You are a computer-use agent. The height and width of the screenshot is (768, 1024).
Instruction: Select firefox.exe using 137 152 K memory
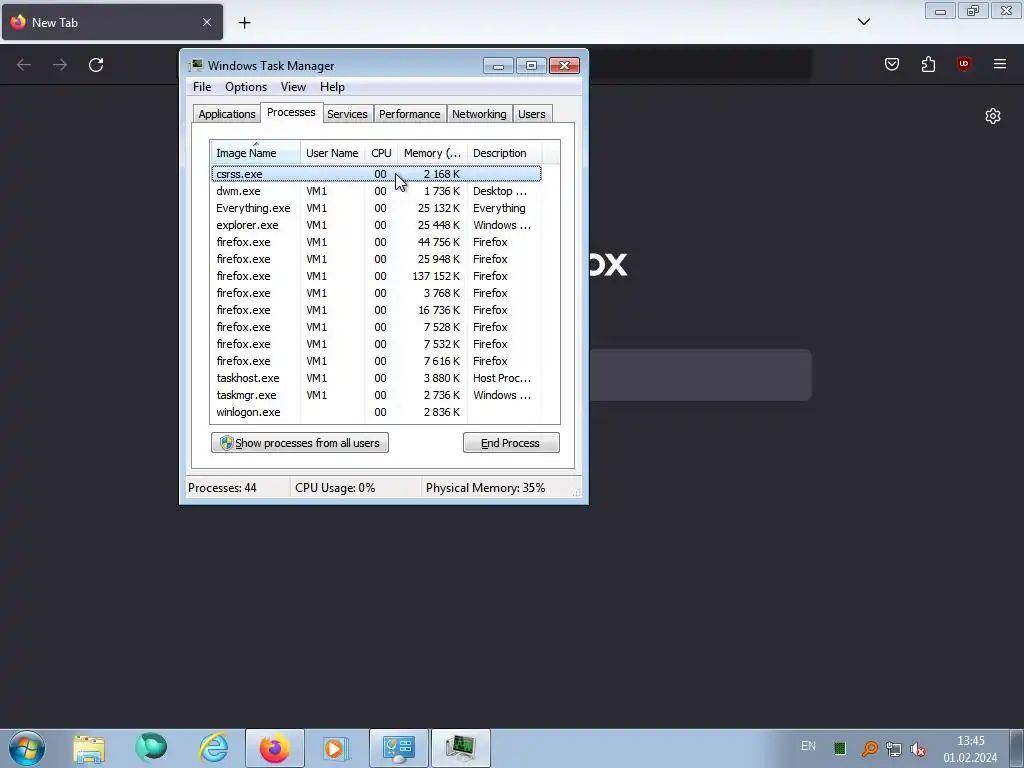point(376,276)
